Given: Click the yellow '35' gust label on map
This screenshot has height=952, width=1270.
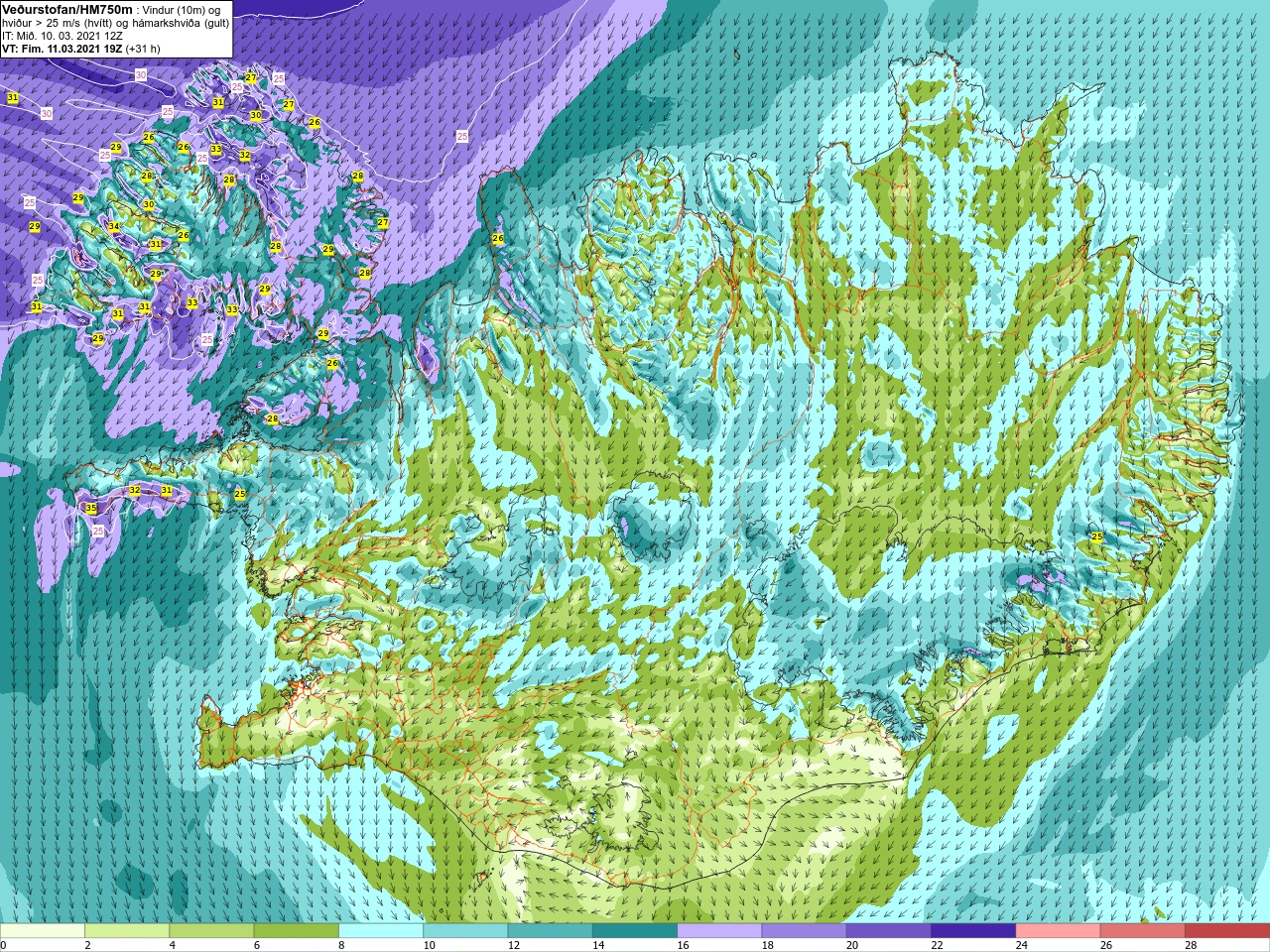Looking at the screenshot, I should (91, 508).
